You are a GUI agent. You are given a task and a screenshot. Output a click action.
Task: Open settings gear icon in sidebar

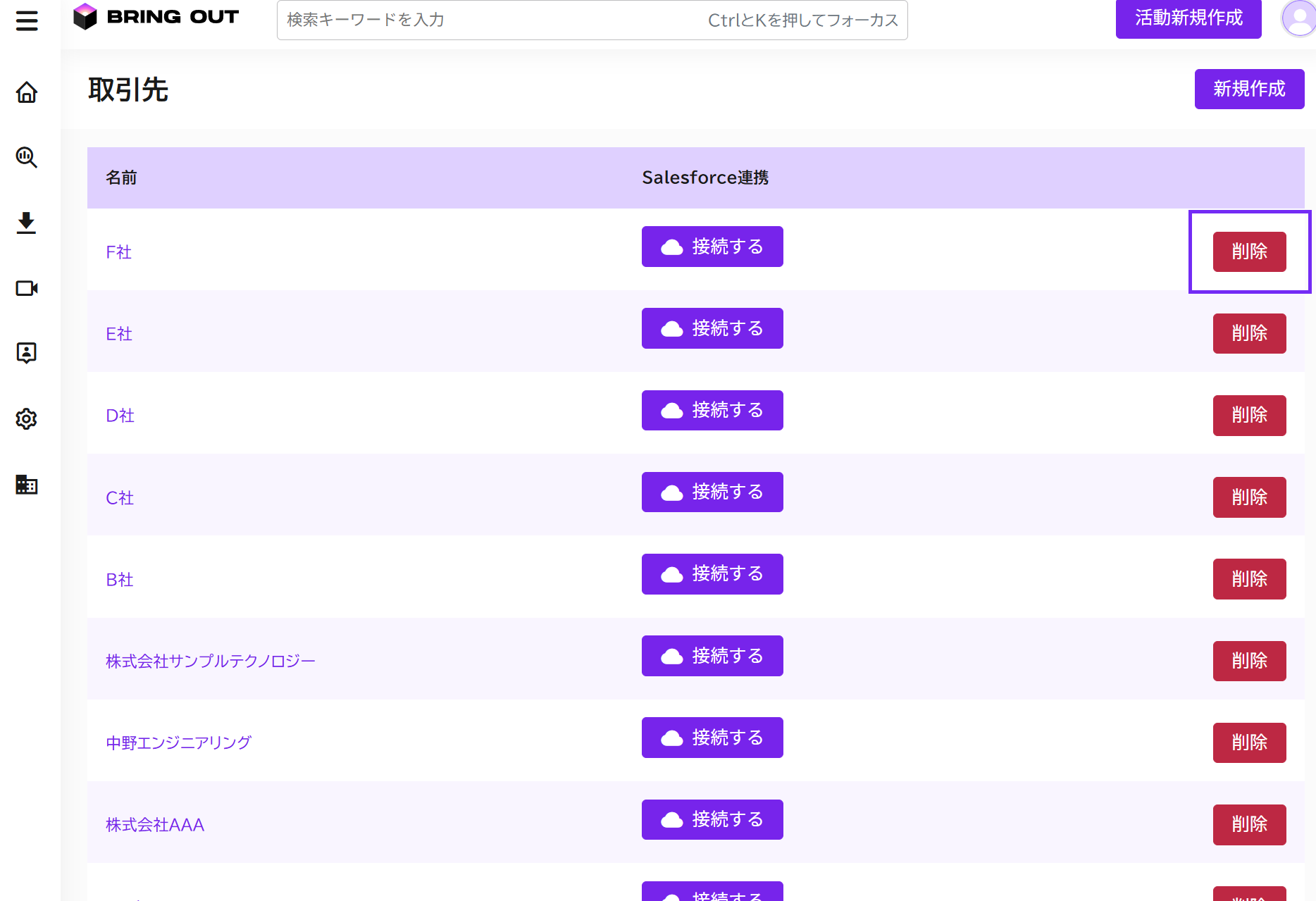(27, 419)
